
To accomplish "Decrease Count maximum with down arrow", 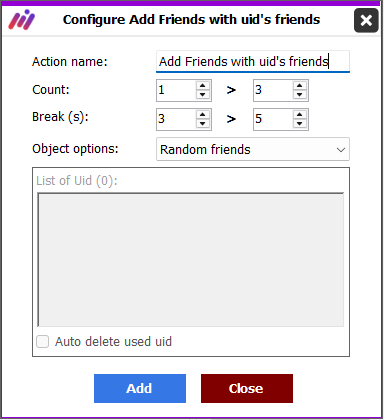I will pyautogui.click(x=299, y=95).
